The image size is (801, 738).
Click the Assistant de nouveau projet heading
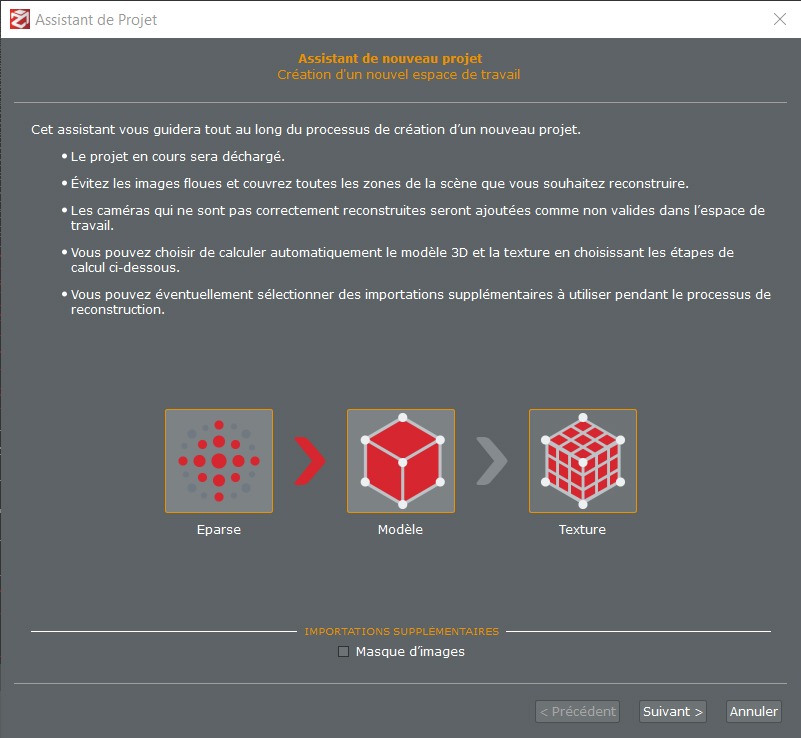coord(390,58)
